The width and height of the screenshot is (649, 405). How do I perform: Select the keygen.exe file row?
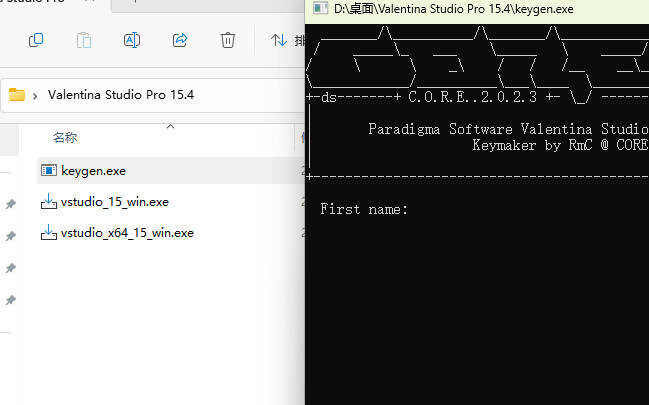click(93, 171)
